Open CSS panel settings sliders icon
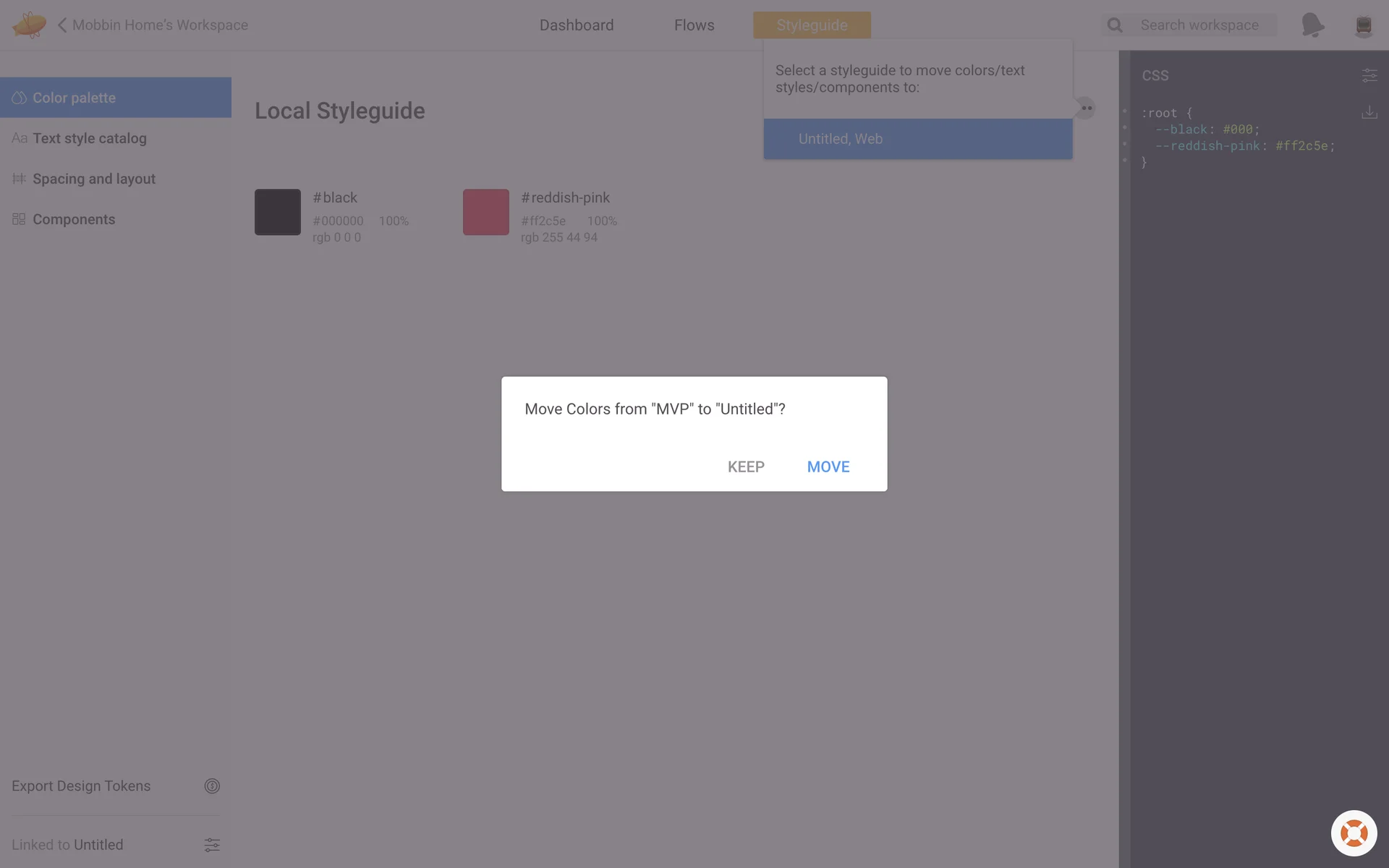 click(x=1369, y=75)
